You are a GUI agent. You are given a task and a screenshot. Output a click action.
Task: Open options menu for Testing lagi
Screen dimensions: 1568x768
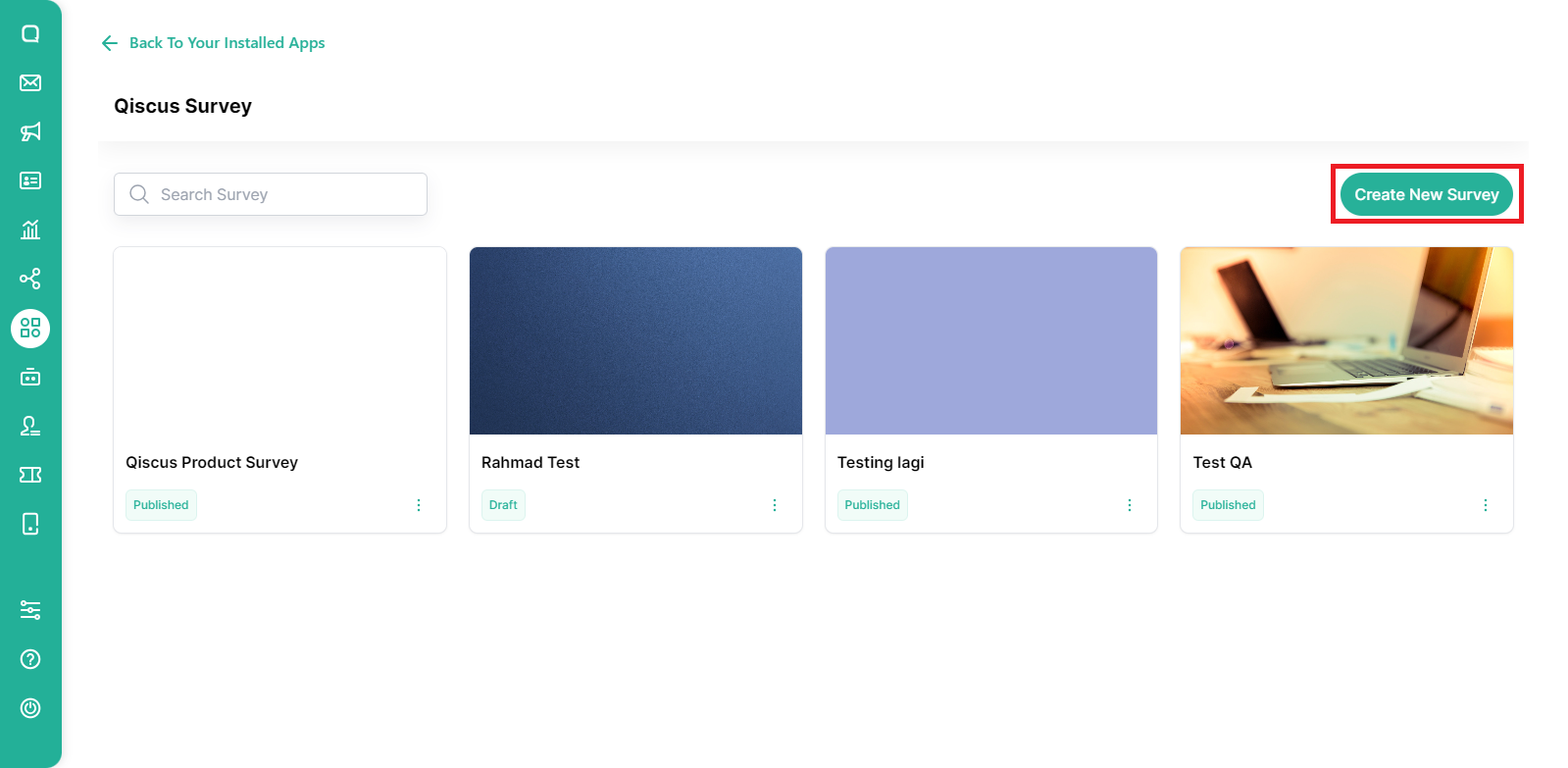(1130, 505)
